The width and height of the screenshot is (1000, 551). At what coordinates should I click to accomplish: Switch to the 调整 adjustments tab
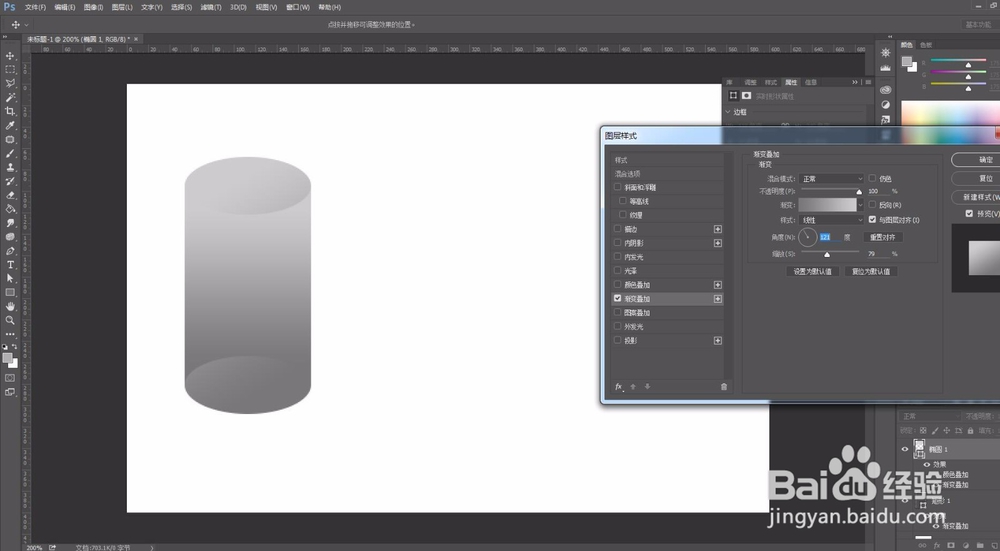[751, 82]
